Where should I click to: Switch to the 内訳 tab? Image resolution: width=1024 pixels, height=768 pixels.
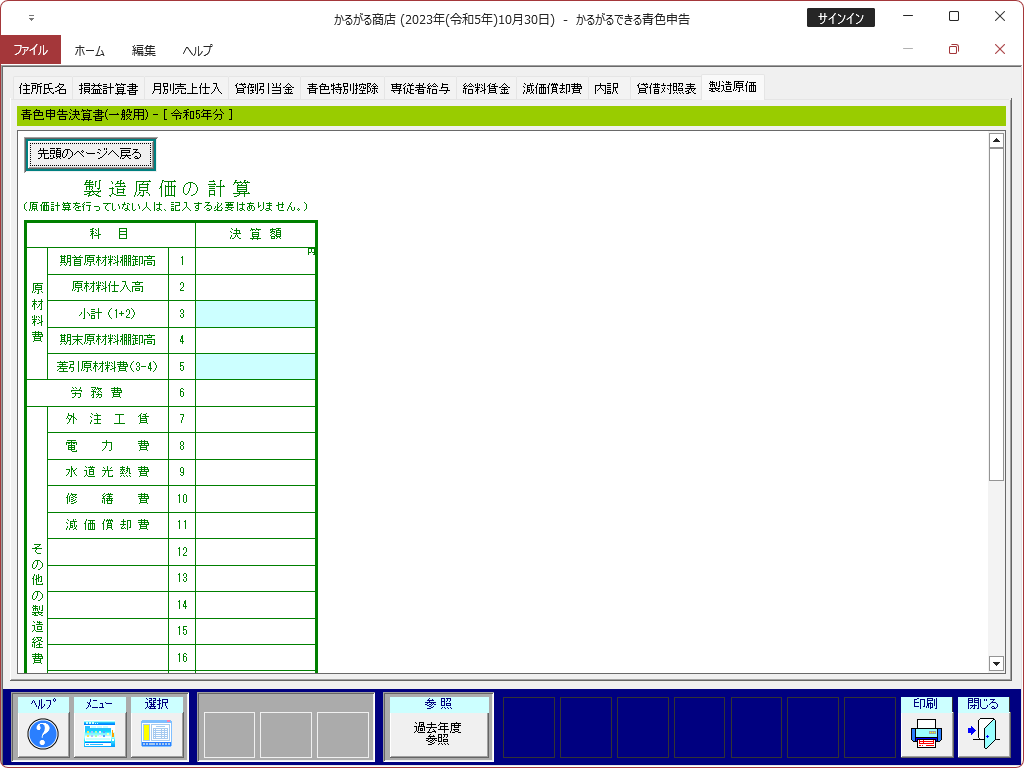pyautogui.click(x=609, y=88)
